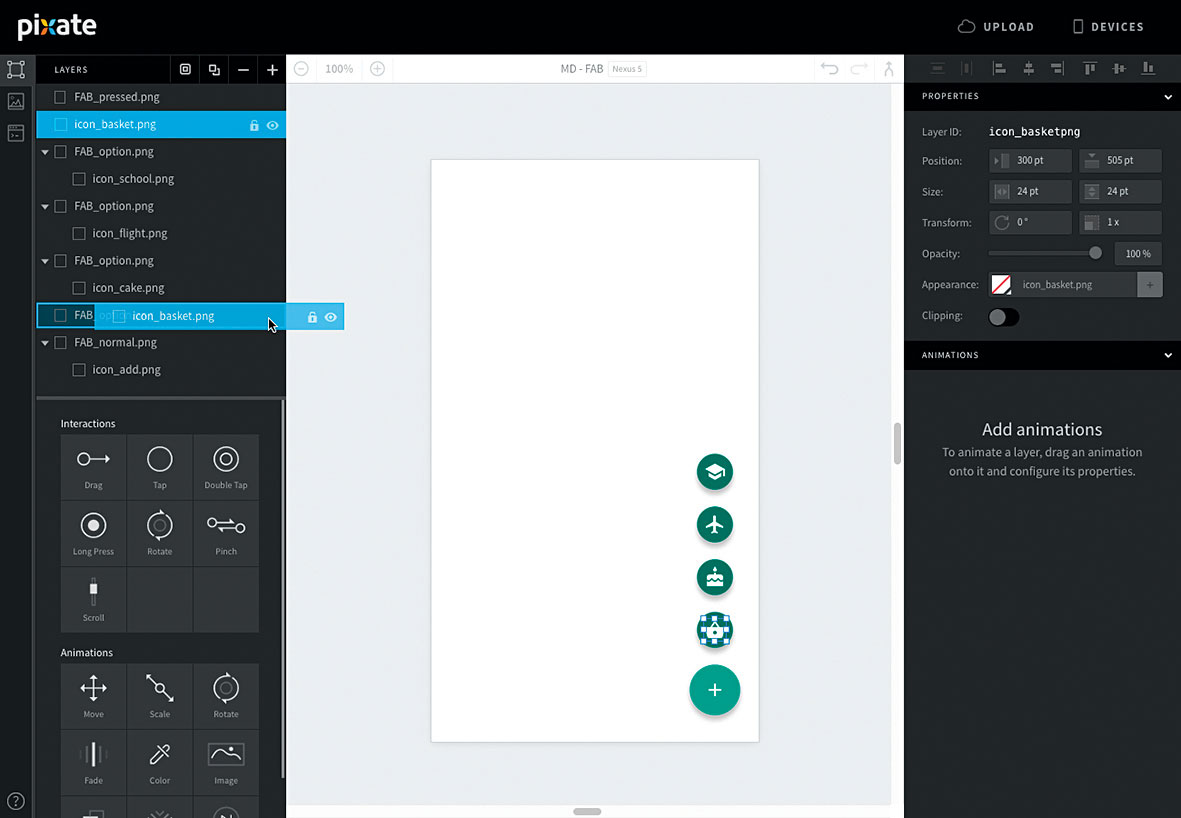The image size is (1181, 818).
Task: Zoom out the canvas with minus circle
Action: (x=301, y=69)
